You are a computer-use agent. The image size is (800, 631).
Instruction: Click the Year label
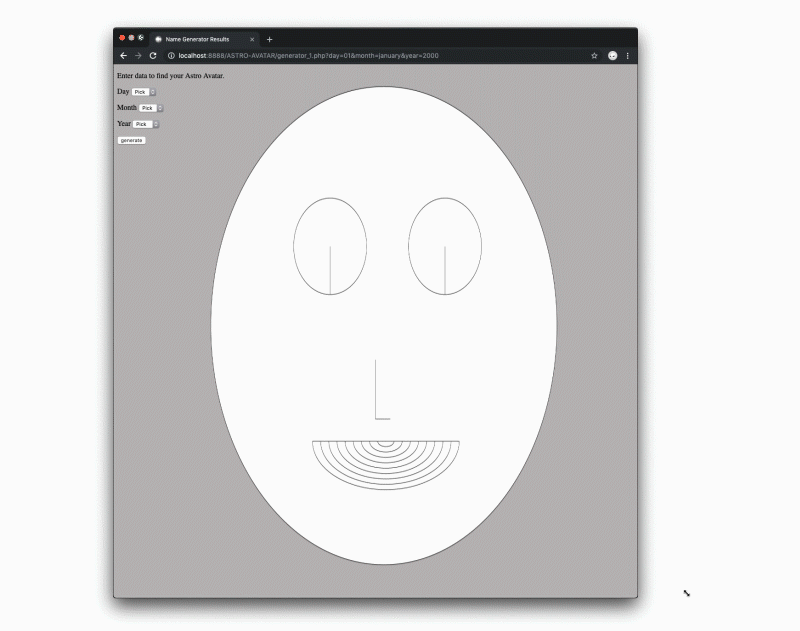coord(123,123)
